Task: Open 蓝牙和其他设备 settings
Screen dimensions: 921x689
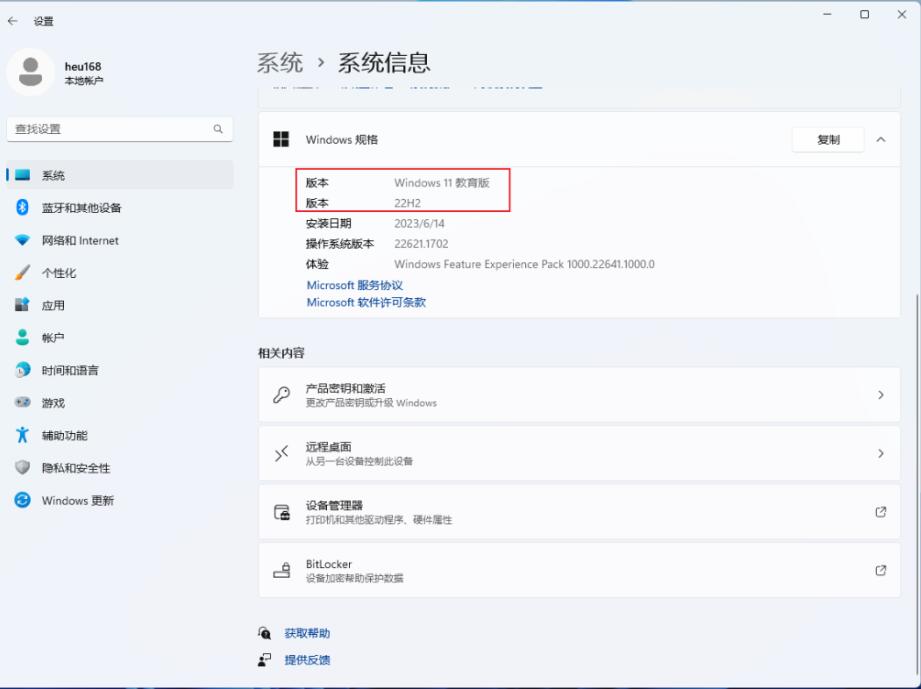Action: 120,207
